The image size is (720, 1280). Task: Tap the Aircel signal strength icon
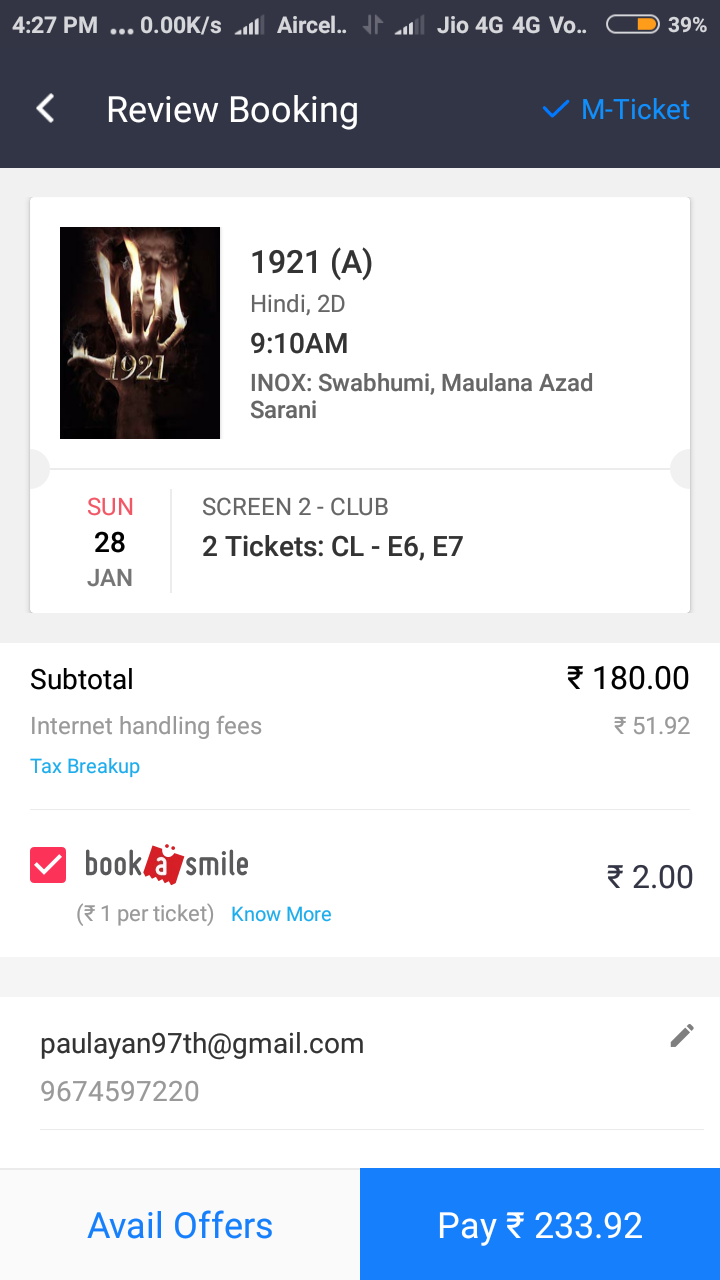coord(249,27)
